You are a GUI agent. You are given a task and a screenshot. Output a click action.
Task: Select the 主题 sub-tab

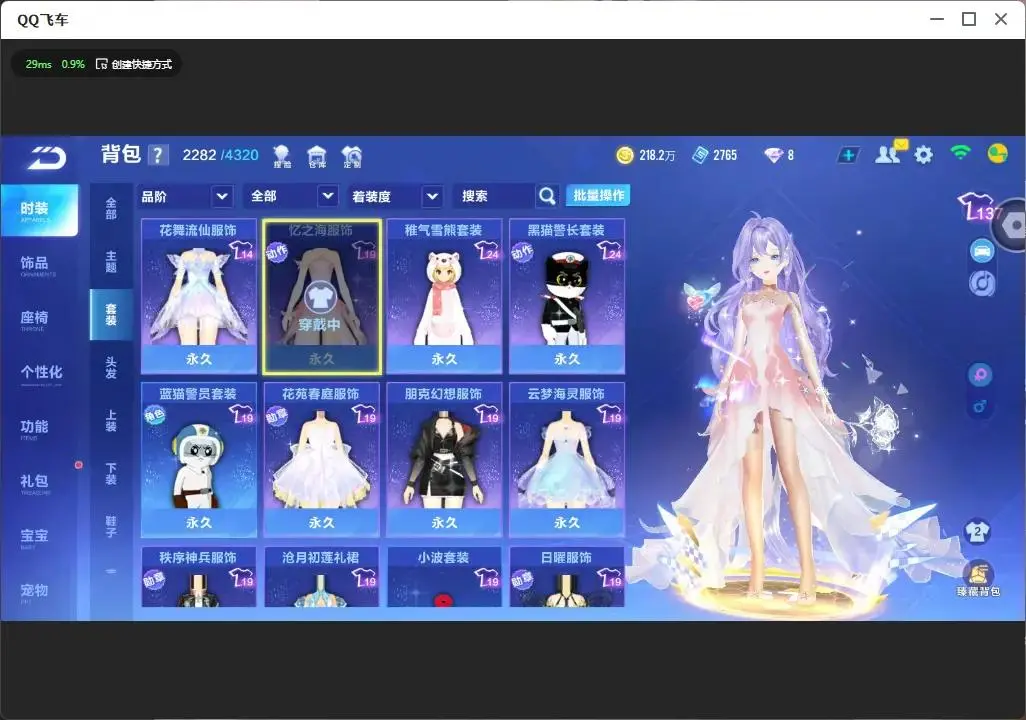(x=111, y=261)
